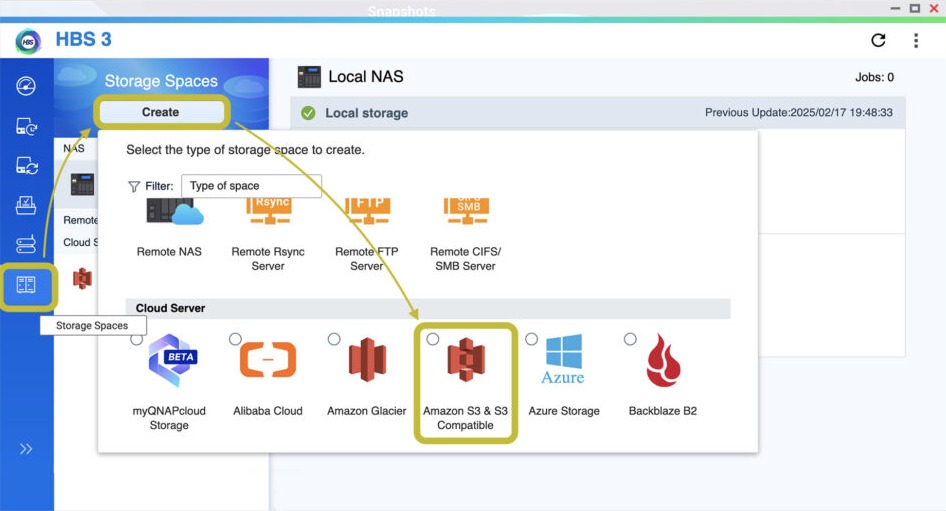Viewport: 946px width, 511px height.
Task: Close the HBS 3 window
Action: [x=934, y=8]
